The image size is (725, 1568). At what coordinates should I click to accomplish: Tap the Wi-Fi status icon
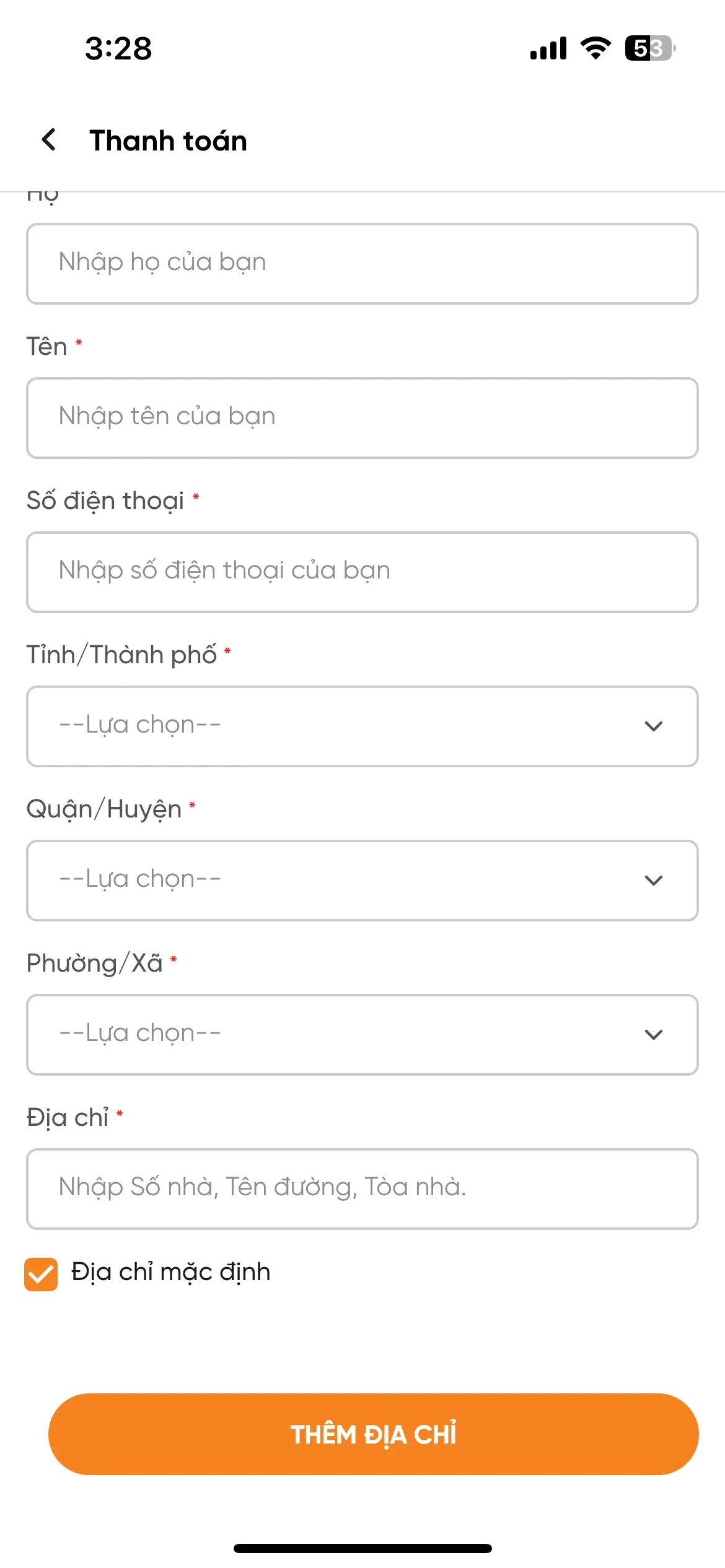point(595,48)
